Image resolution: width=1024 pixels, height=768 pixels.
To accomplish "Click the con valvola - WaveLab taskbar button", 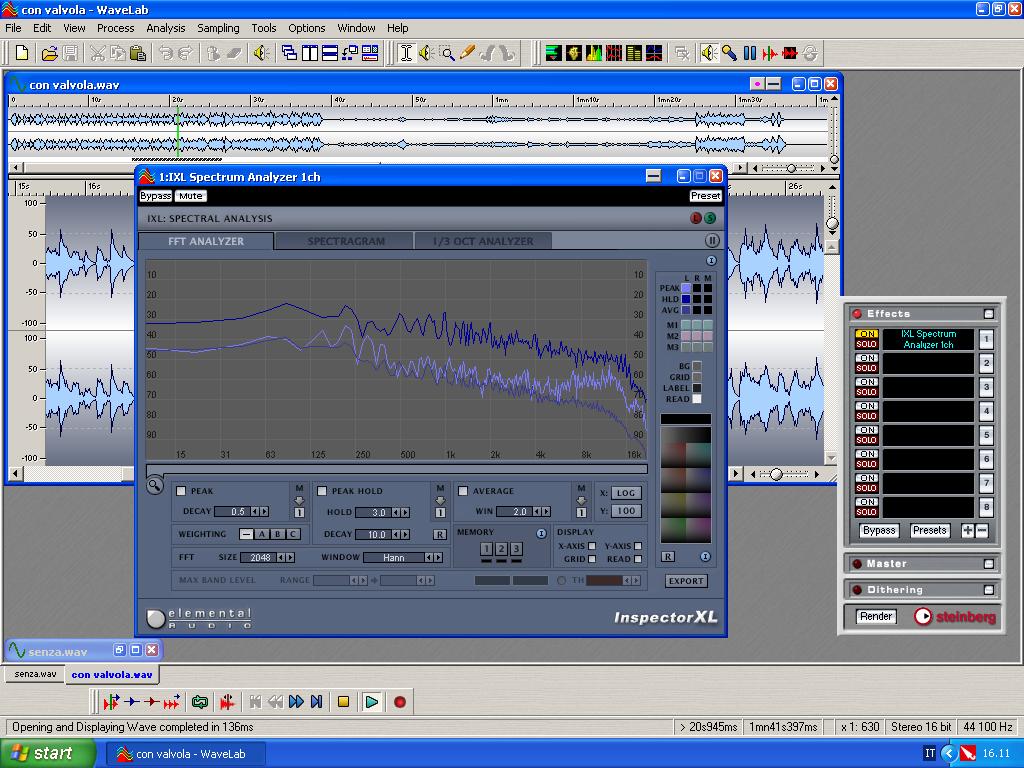I will click(x=185, y=754).
